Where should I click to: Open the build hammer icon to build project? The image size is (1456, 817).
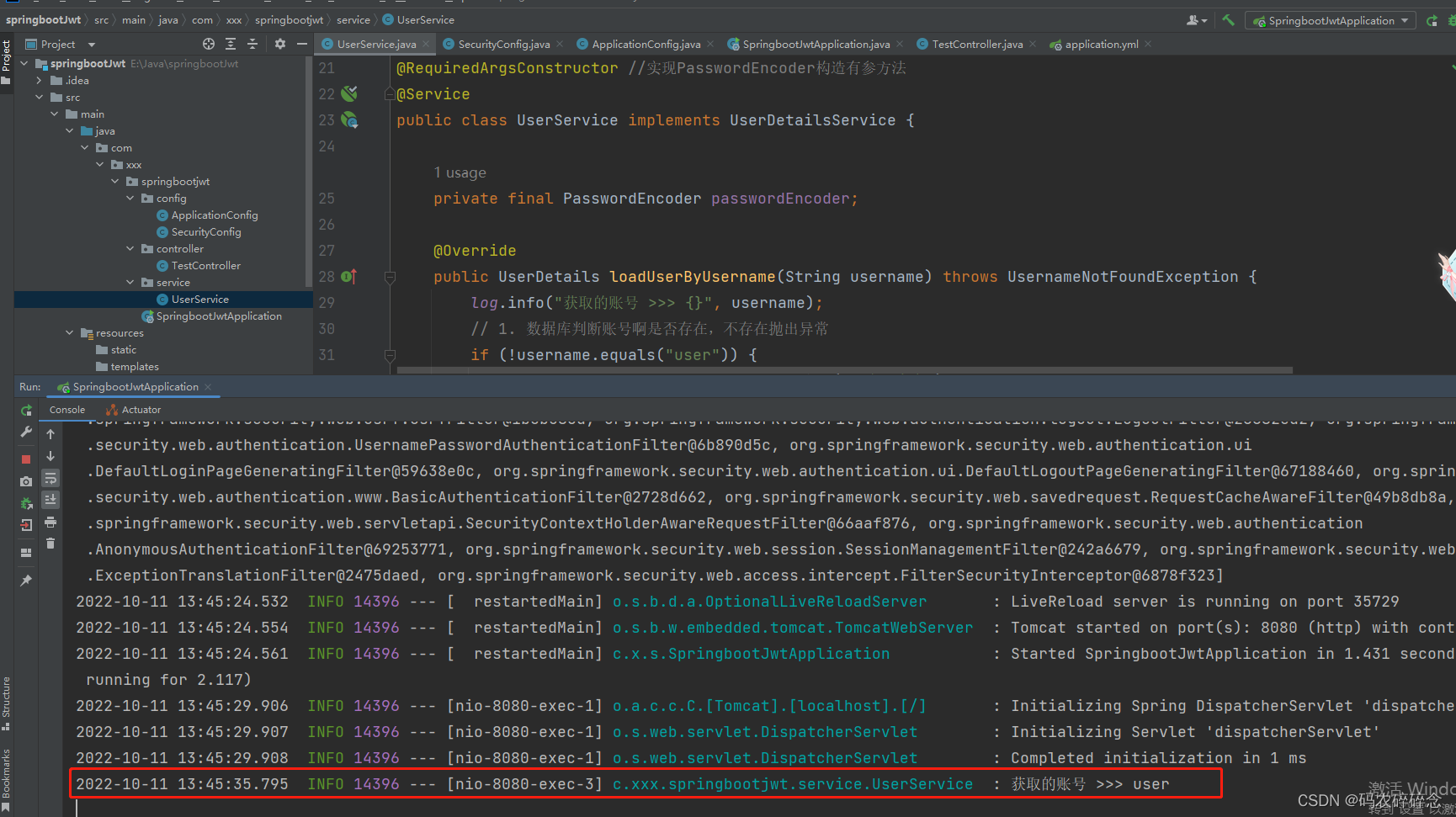1229,20
